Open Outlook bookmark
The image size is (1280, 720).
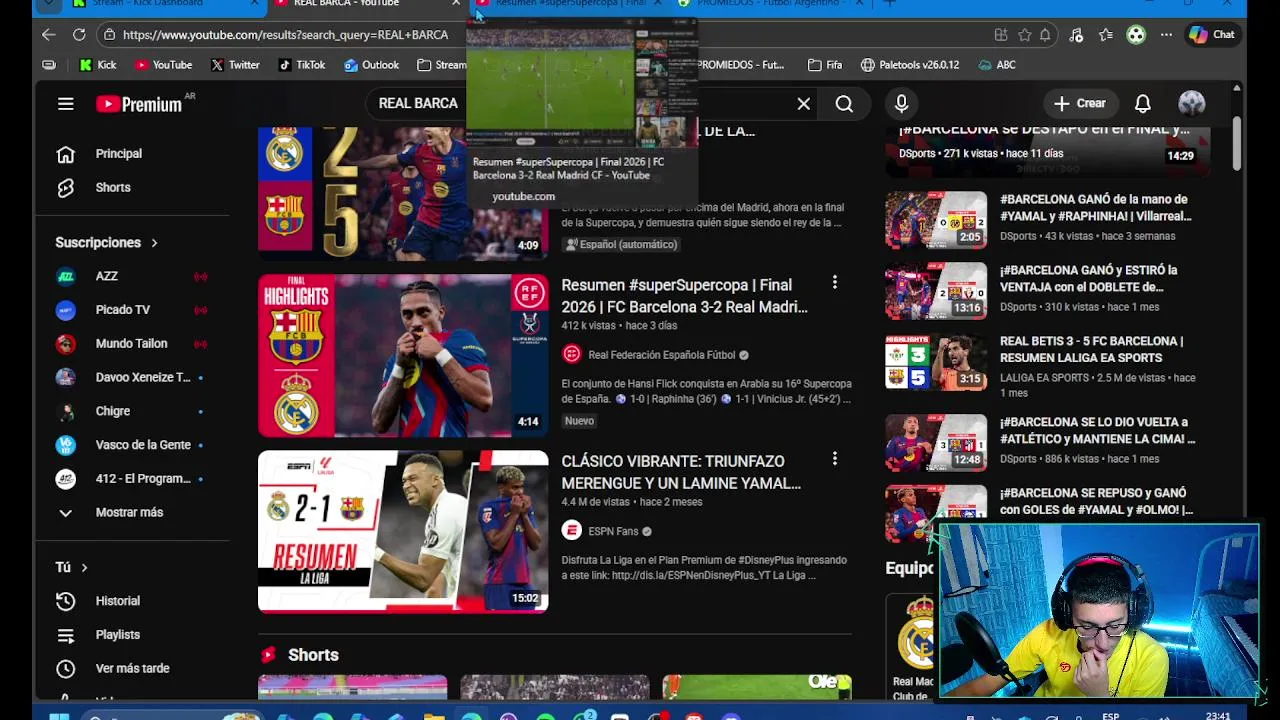(x=371, y=65)
